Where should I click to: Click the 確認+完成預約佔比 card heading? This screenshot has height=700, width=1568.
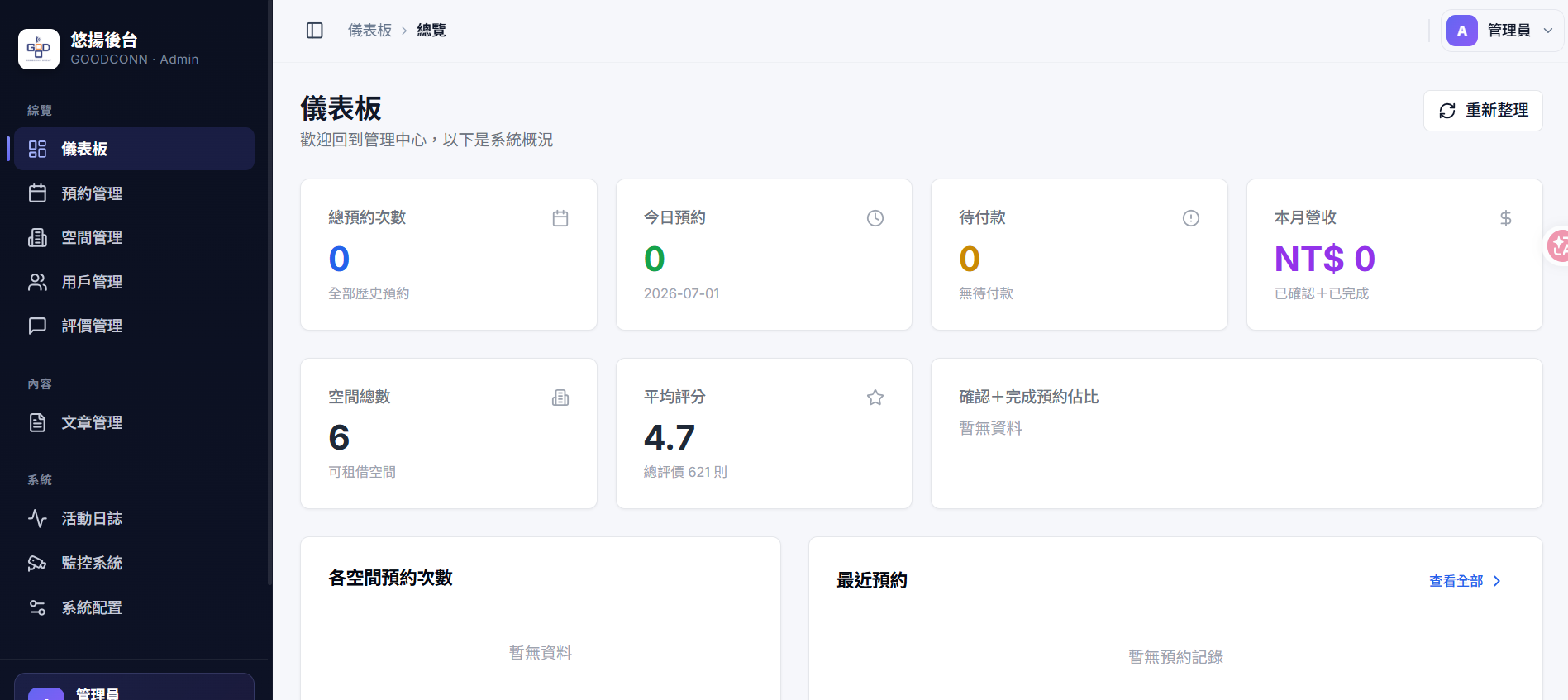[1028, 397]
